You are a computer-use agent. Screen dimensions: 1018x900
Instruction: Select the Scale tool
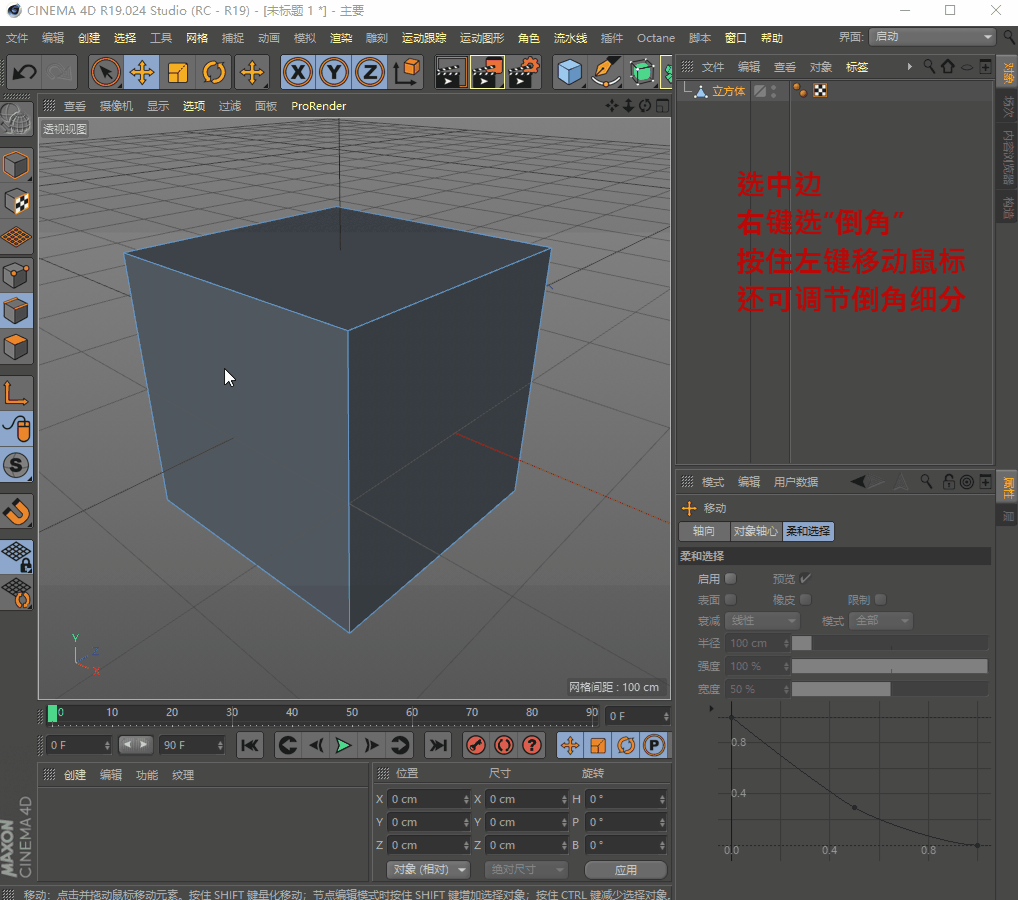tap(178, 73)
